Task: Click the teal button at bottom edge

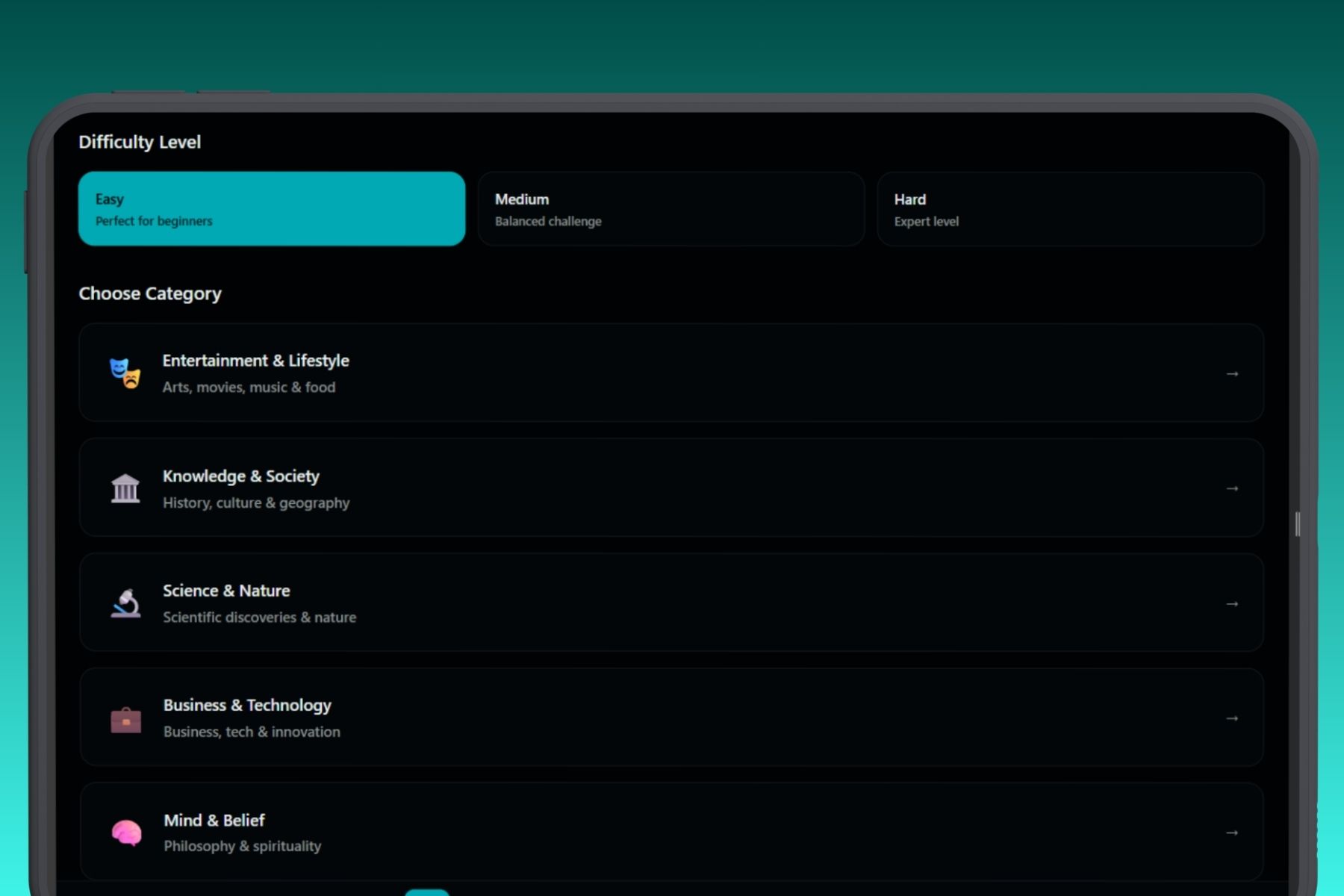Action: pos(427,892)
